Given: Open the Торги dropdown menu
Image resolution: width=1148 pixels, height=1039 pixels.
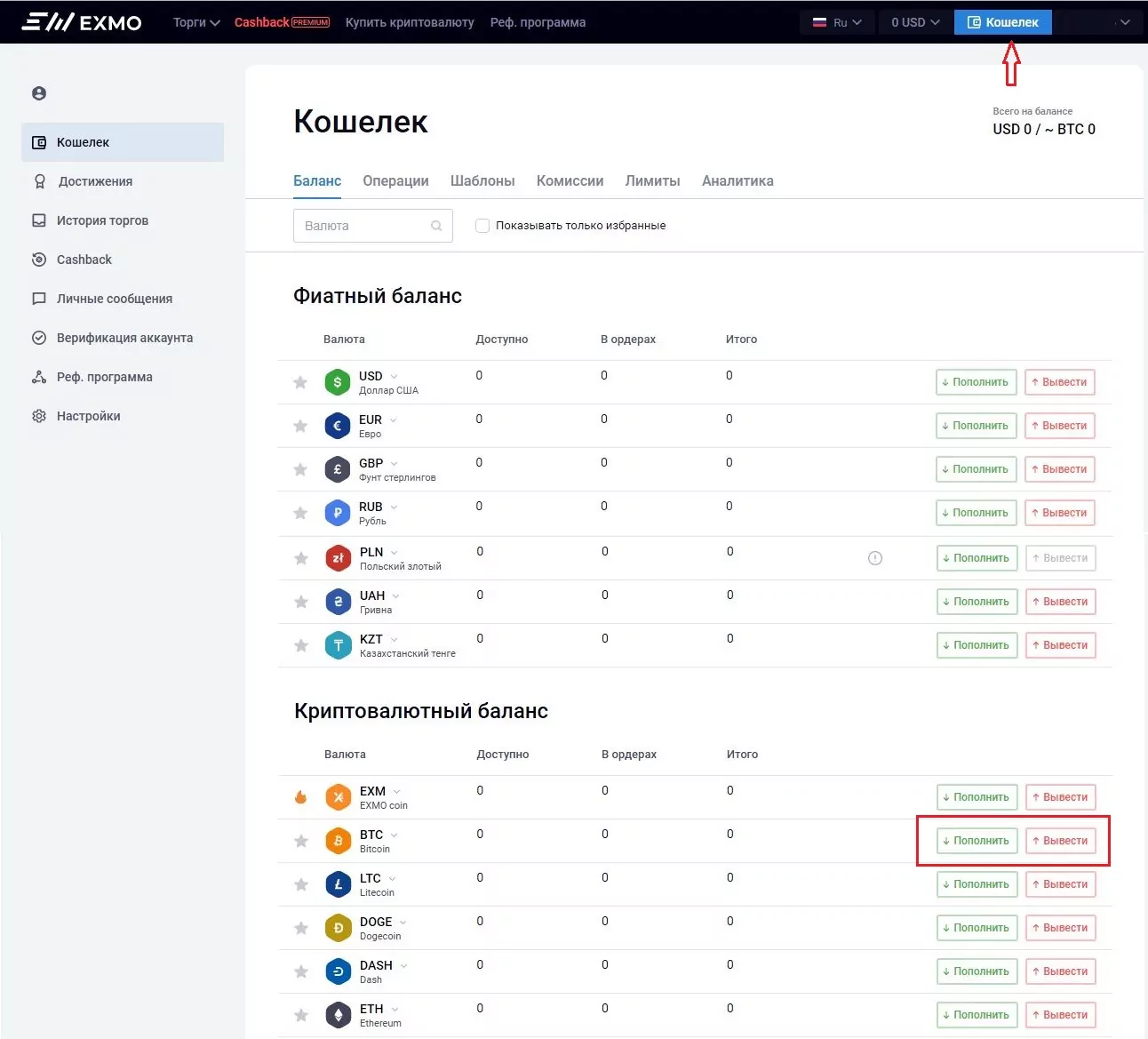Looking at the screenshot, I should 196,22.
